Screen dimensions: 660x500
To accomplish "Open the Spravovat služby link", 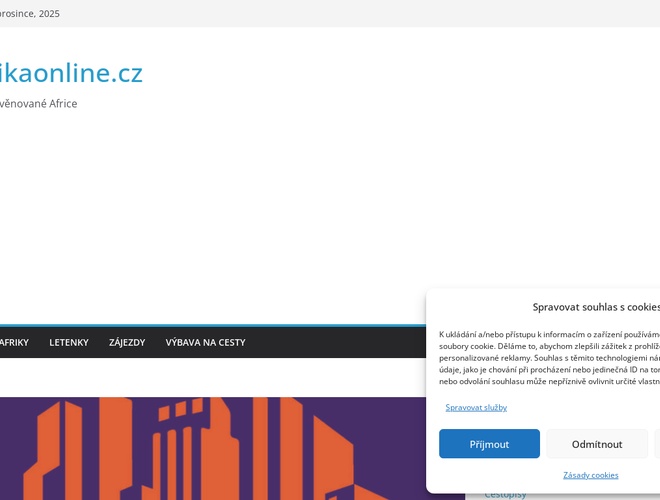I will 476,407.
